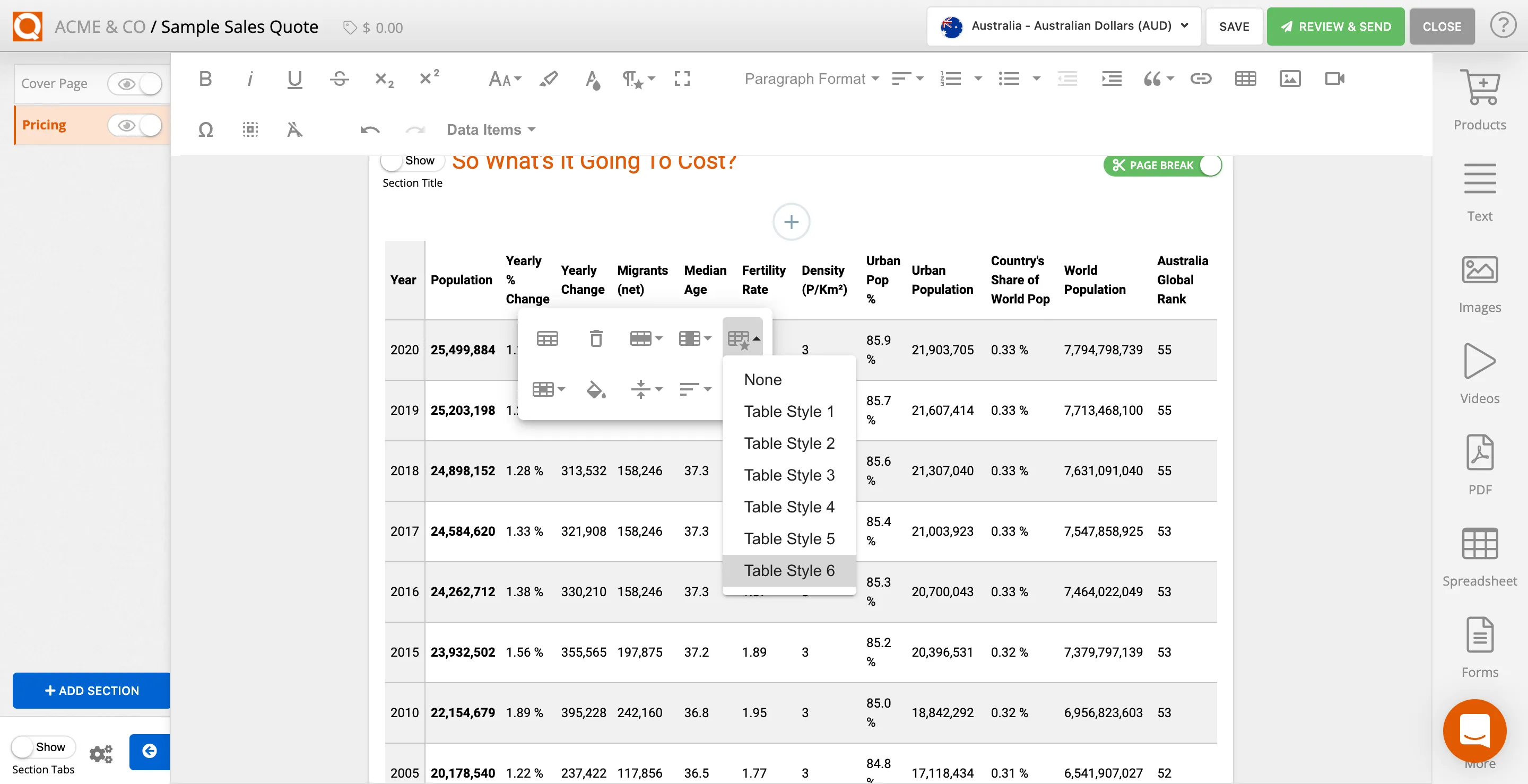Open the Australia currency selector

point(1063,26)
